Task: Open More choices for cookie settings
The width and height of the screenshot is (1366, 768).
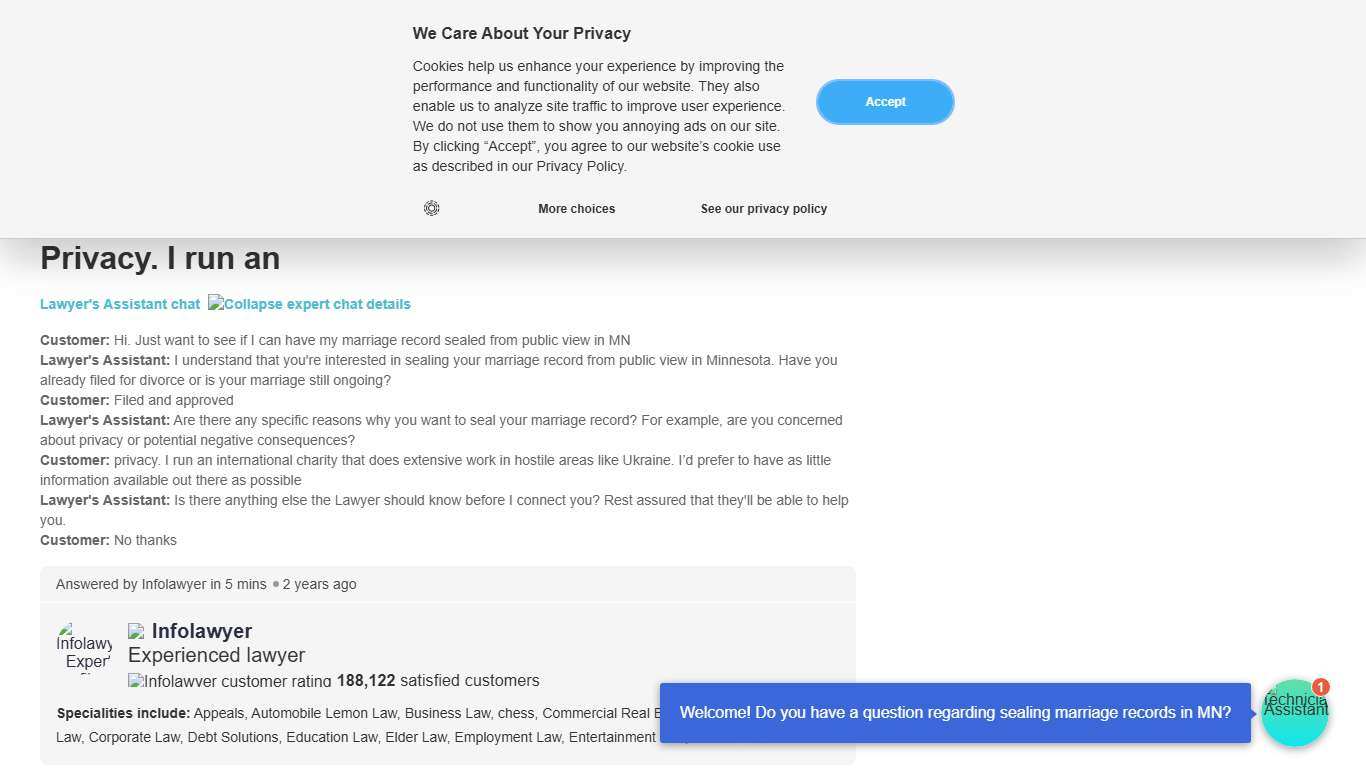Action: [x=576, y=209]
